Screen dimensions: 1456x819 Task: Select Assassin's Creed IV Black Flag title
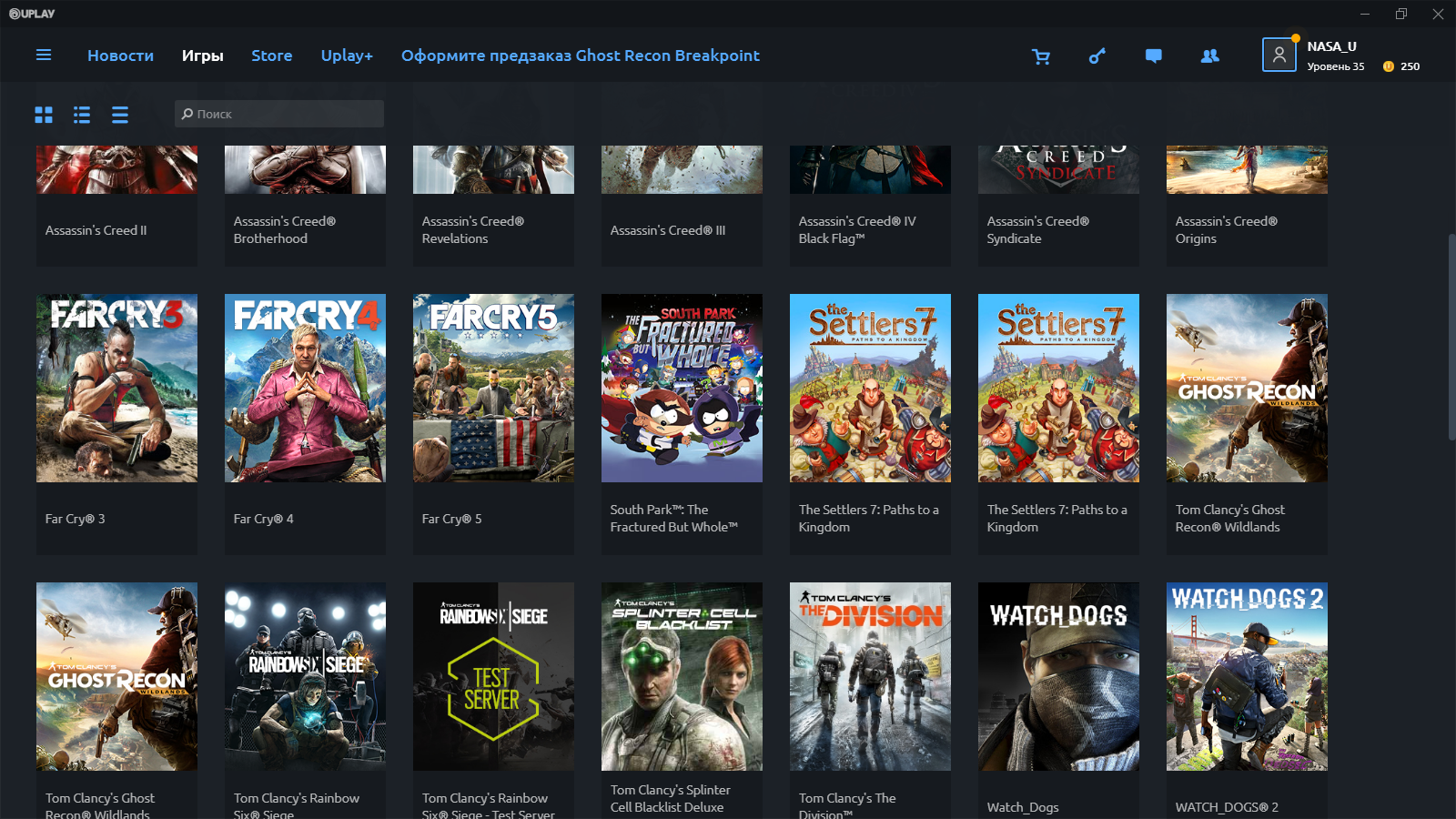857,230
